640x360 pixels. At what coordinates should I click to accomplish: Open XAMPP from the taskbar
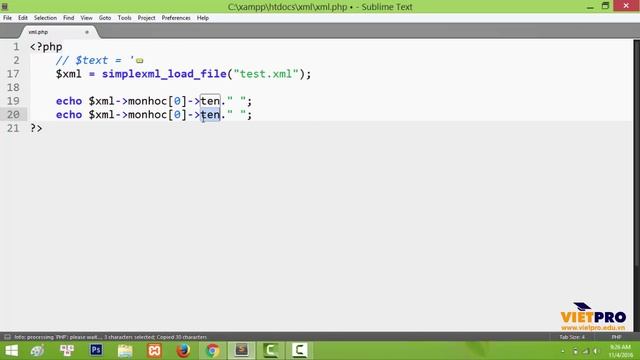point(154,351)
